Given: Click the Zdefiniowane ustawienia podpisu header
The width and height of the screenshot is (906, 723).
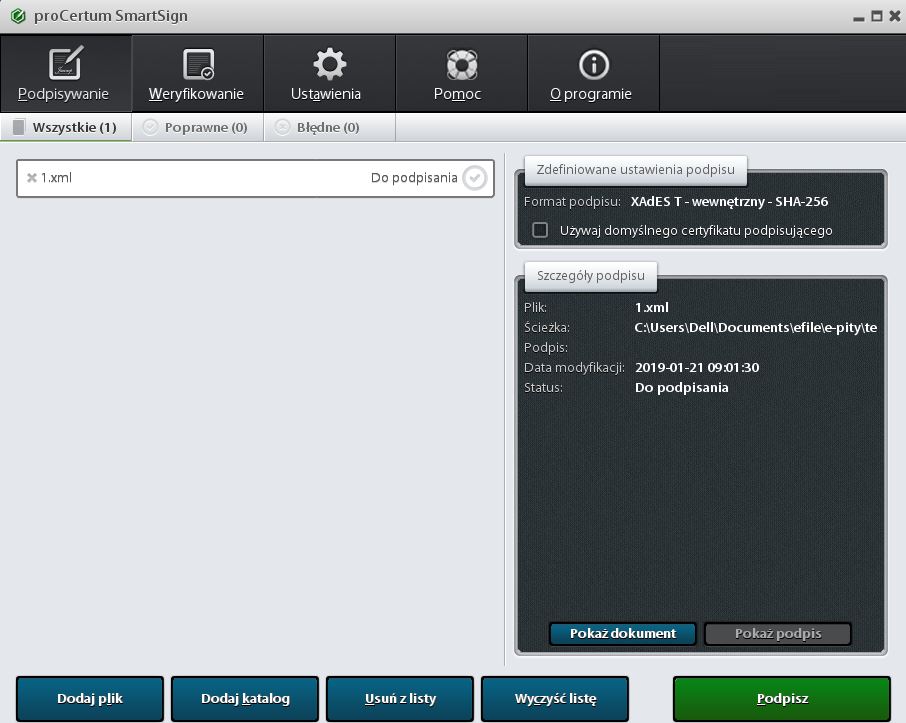Looking at the screenshot, I should (x=635, y=169).
